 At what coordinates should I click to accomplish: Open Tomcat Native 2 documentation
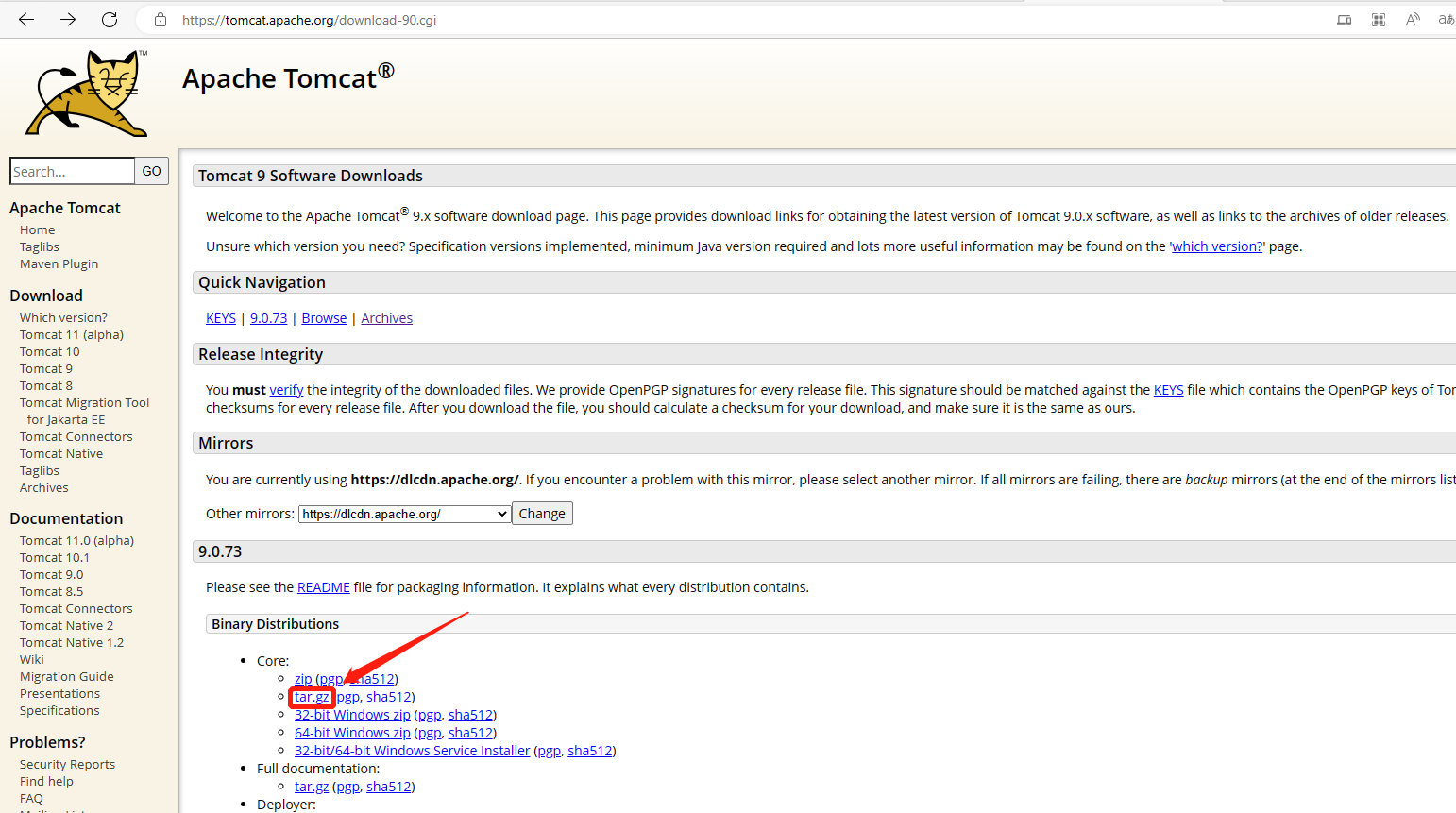[67, 625]
